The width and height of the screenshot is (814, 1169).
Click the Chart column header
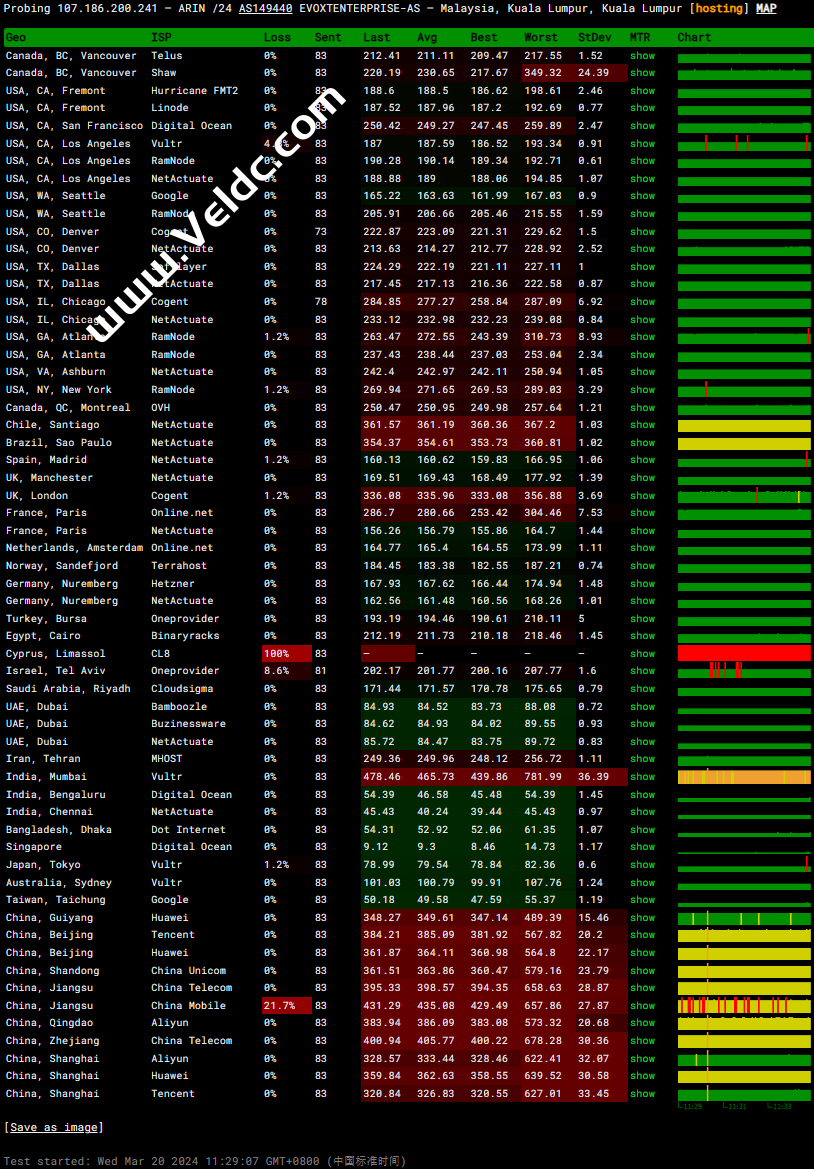[694, 37]
